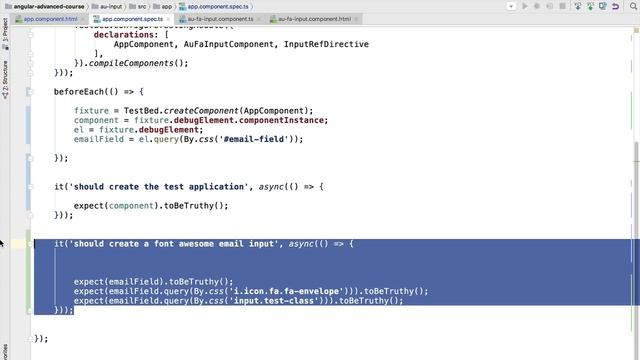The image size is (640, 360).
Task: Close the app.component.spec.ts tab
Action: (x=168, y=19)
